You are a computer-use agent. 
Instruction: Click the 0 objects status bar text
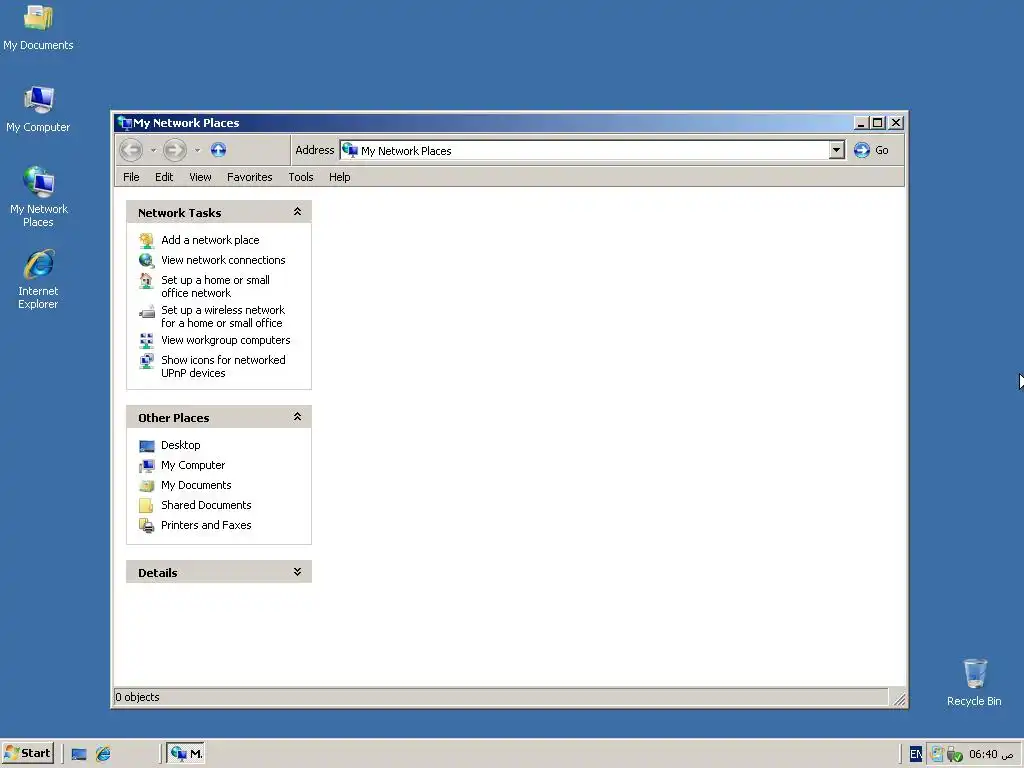point(137,697)
